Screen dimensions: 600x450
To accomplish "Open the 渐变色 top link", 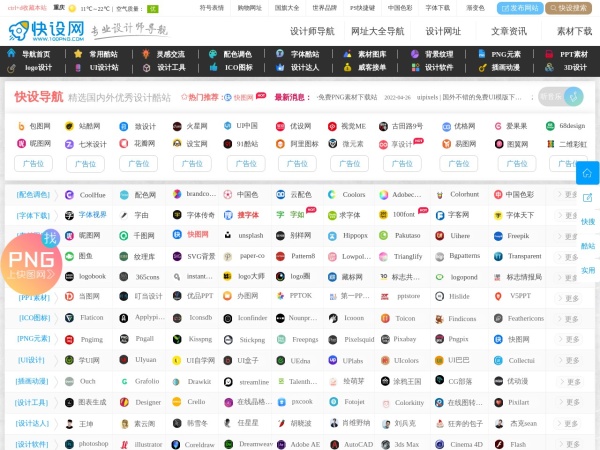I will 475,8.
